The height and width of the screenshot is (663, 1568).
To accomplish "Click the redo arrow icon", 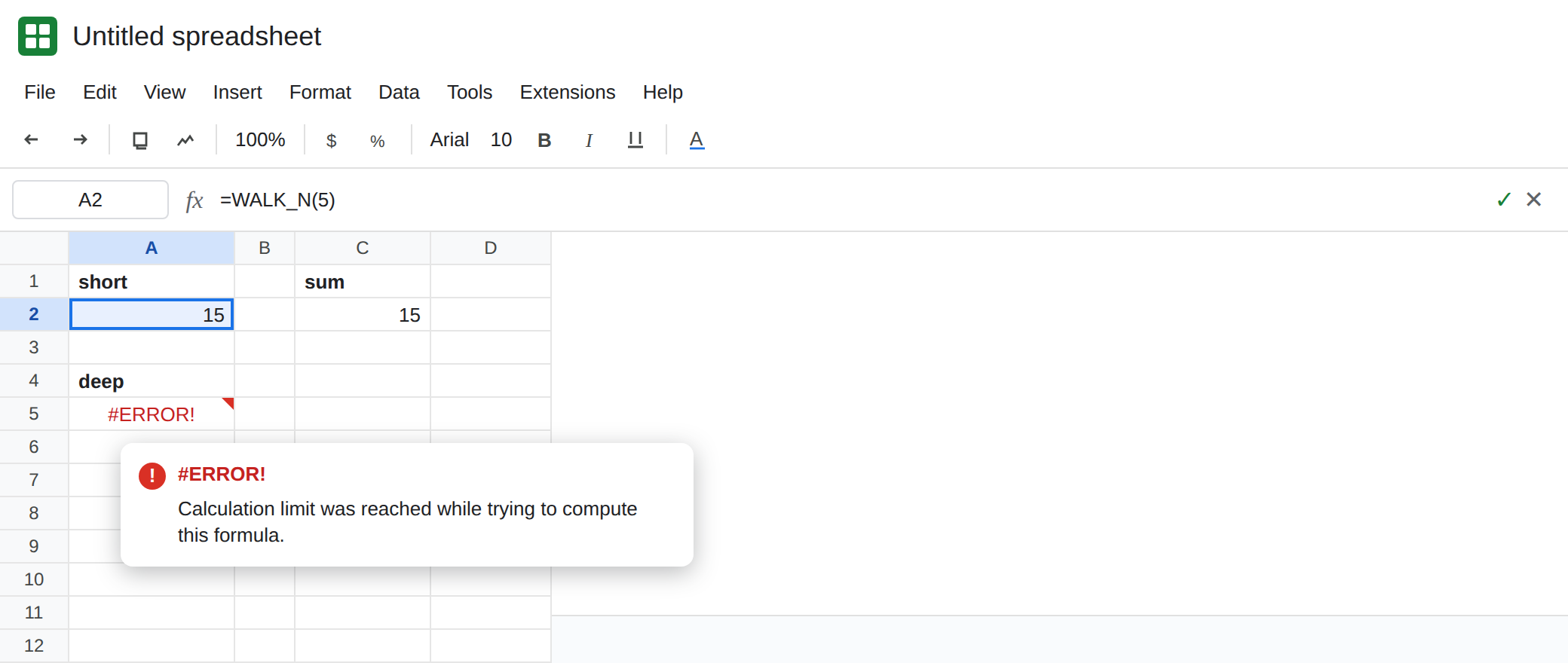I will 80,139.
